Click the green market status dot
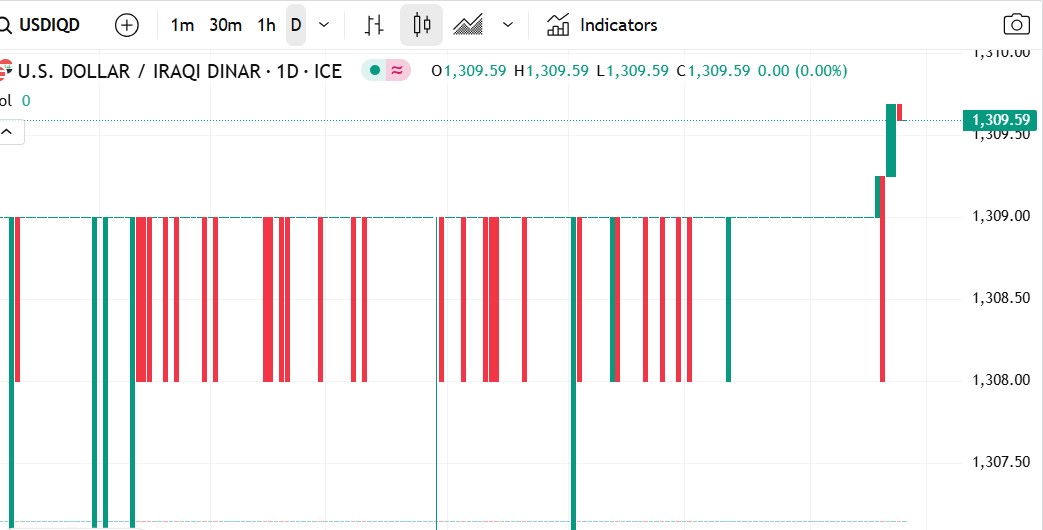The image size is (1043, 530). click(x=375, y=70)
